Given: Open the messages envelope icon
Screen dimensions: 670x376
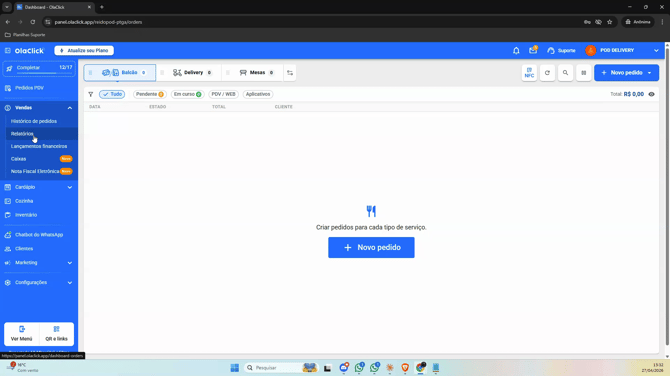Looking at the screenshot, I should tap(533, 50).
